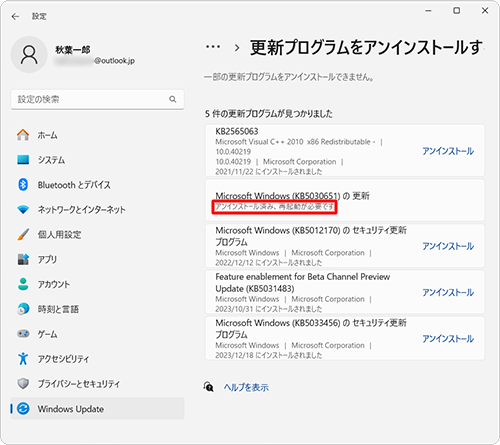Click the privacy shield icon
The width and height of the screenshot is (500, 445).
point(23,384)
